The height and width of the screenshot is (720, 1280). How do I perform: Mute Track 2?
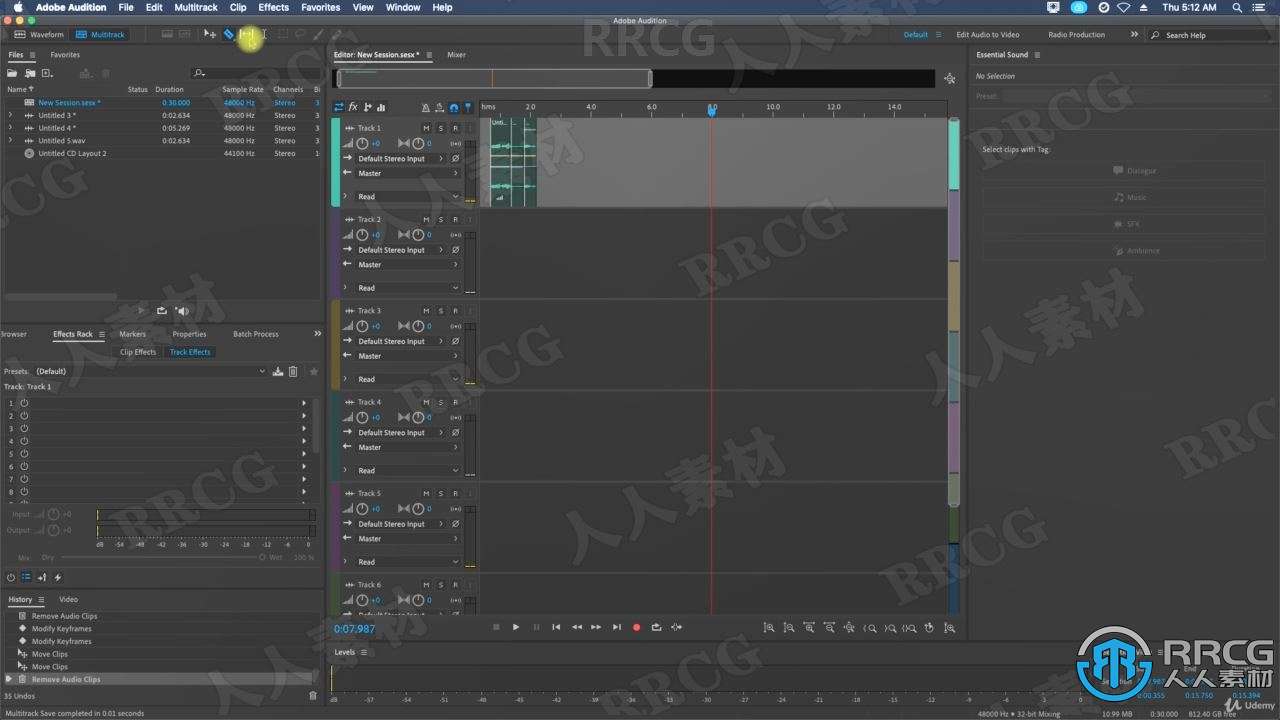(x=426, y=219)
